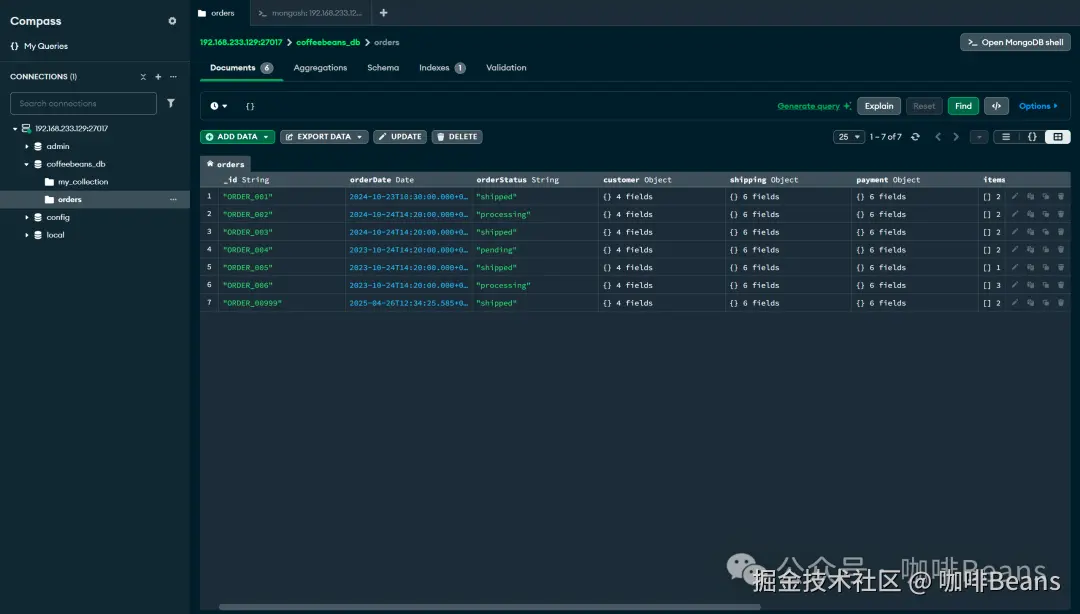
Task: Refresh the document count
Action: pyautogui.click(x=915, y=137)
